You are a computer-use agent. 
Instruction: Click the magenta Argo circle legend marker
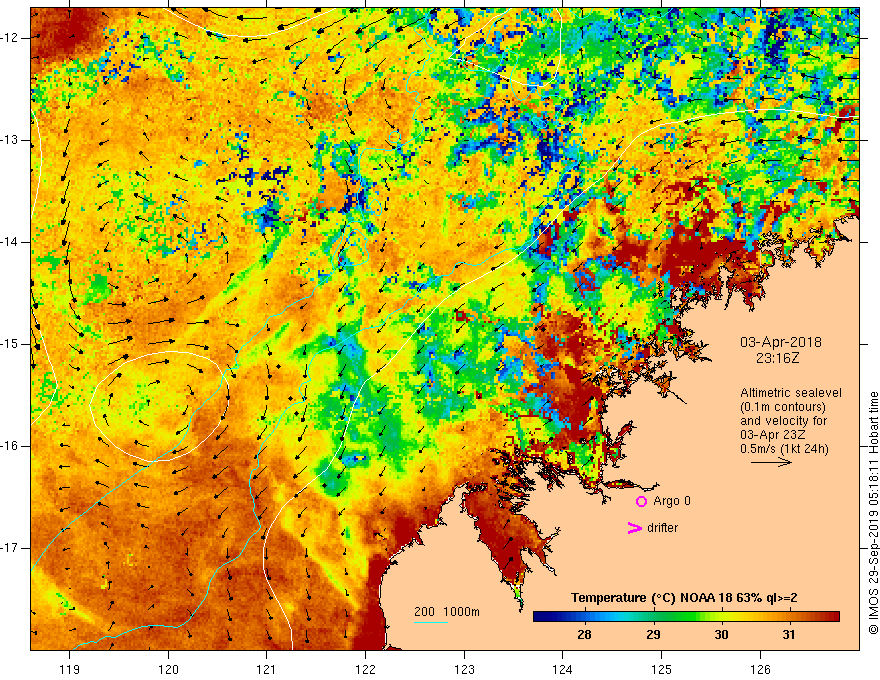click(x=641, y=501)
